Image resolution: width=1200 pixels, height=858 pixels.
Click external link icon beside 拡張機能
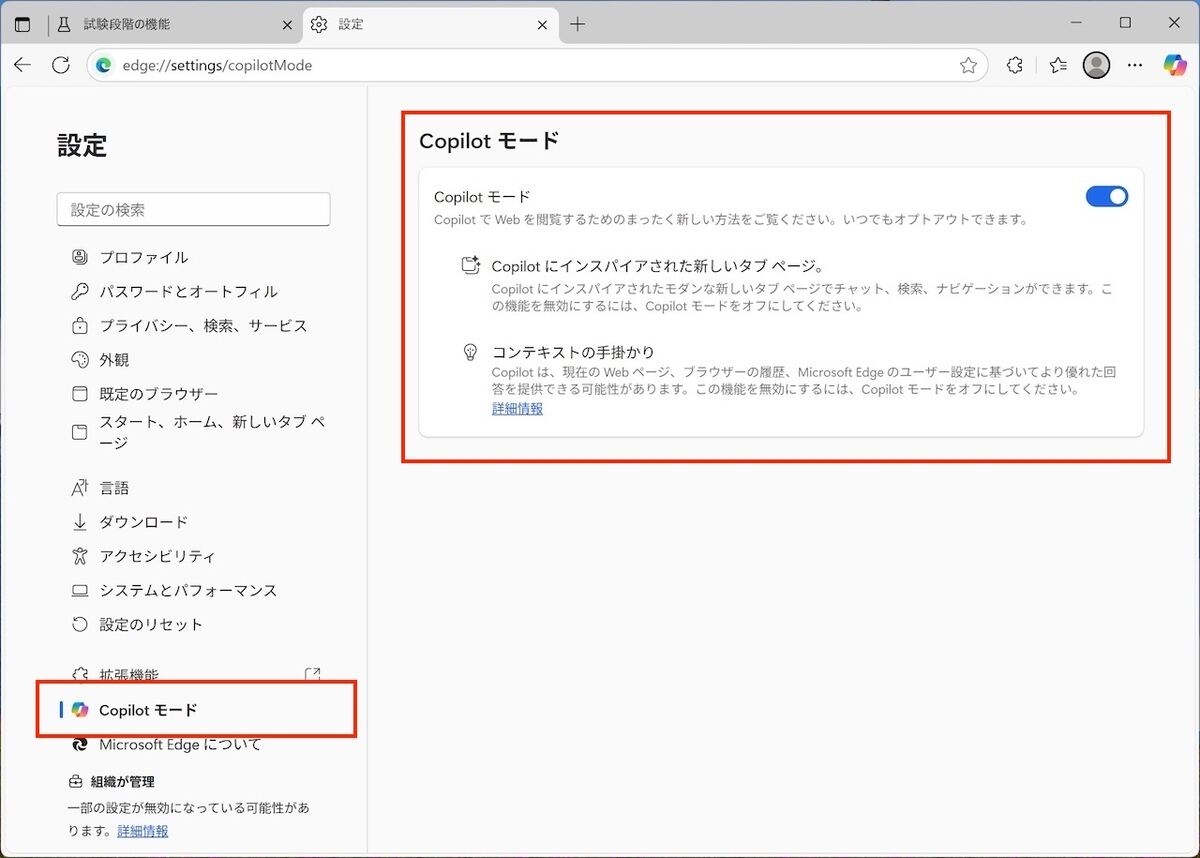point(312,675)
